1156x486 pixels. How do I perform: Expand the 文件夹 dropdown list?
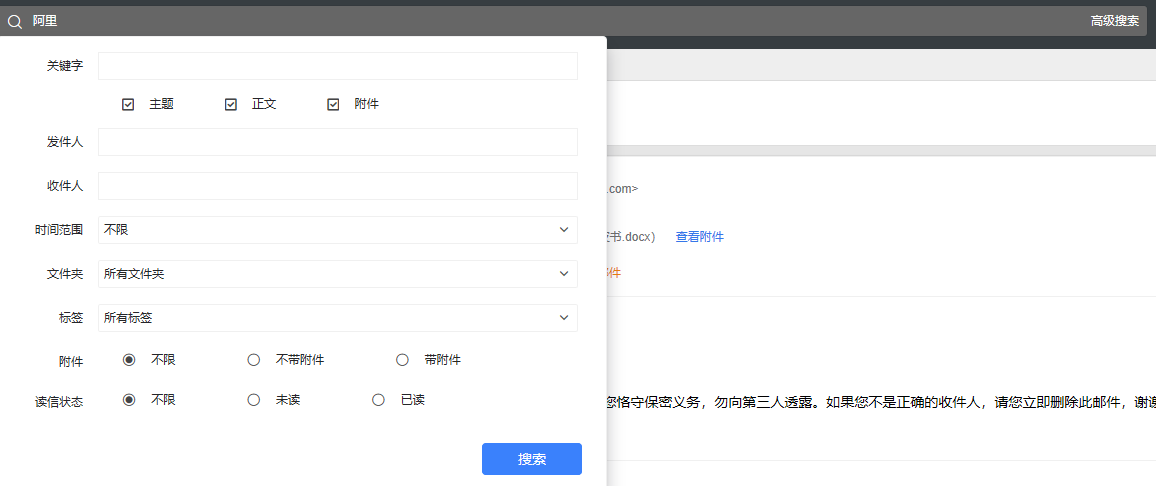tap(337, 274)
